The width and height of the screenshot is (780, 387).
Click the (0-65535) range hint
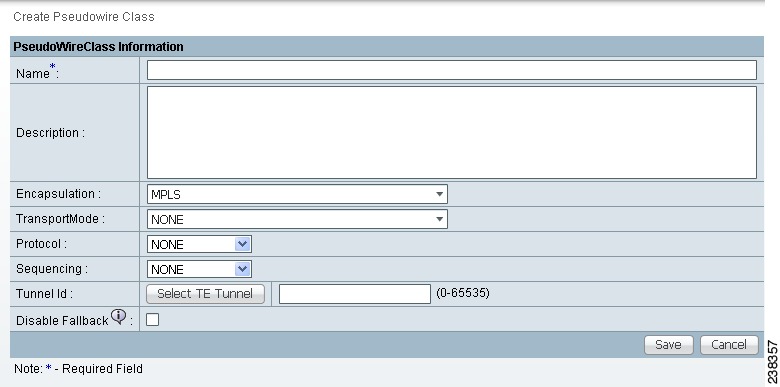pos(463,293)
